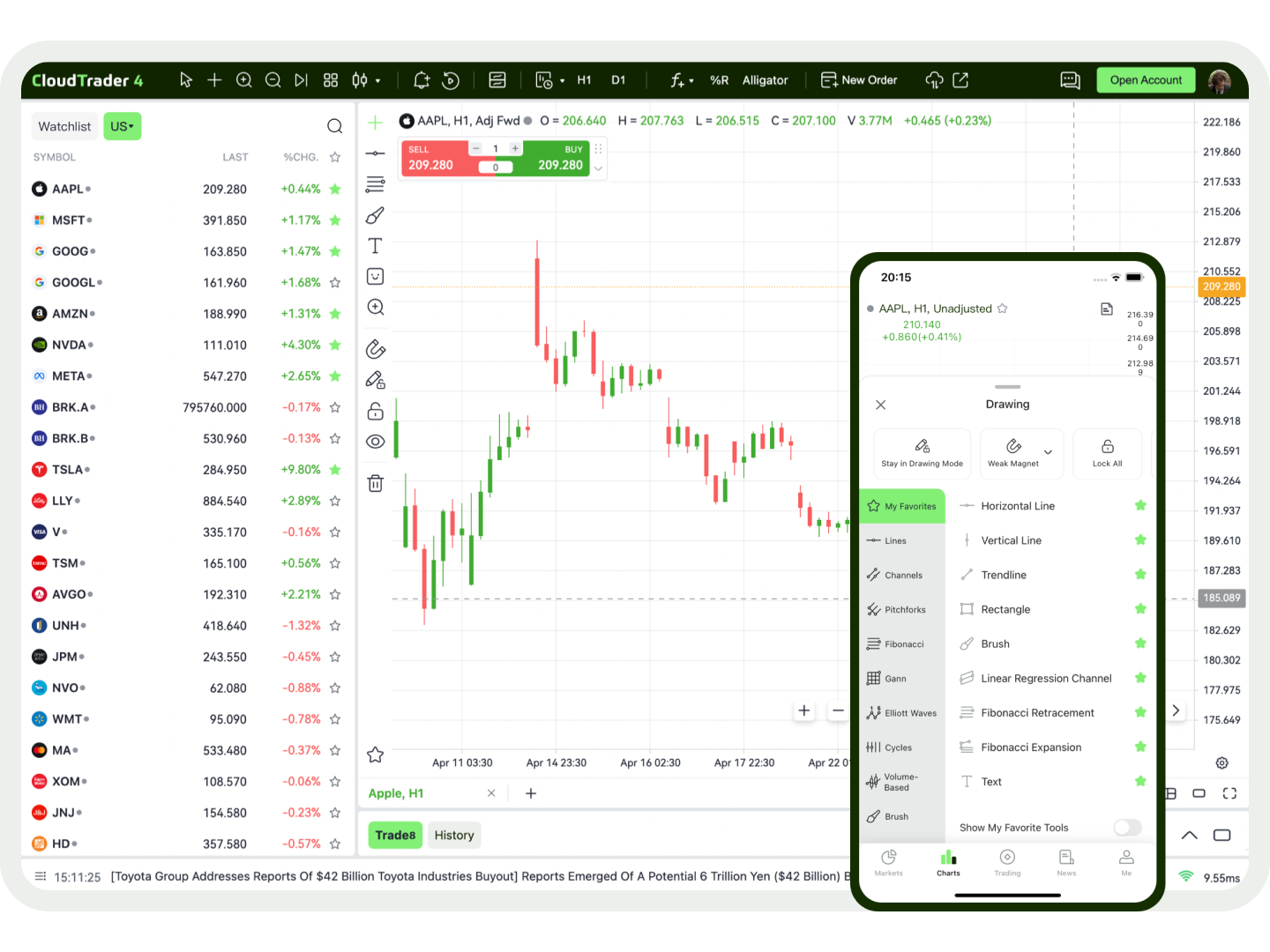This screenshot has height=952, width=1270.
Task: Open chart type dropdown arrow
Action: 378,81
